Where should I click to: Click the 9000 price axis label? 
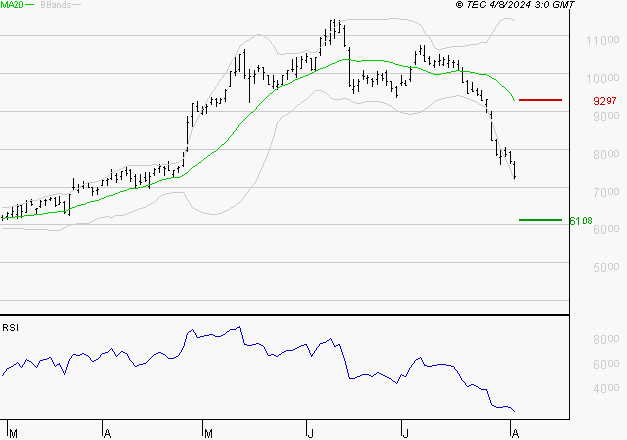click(x=606, y=116)
